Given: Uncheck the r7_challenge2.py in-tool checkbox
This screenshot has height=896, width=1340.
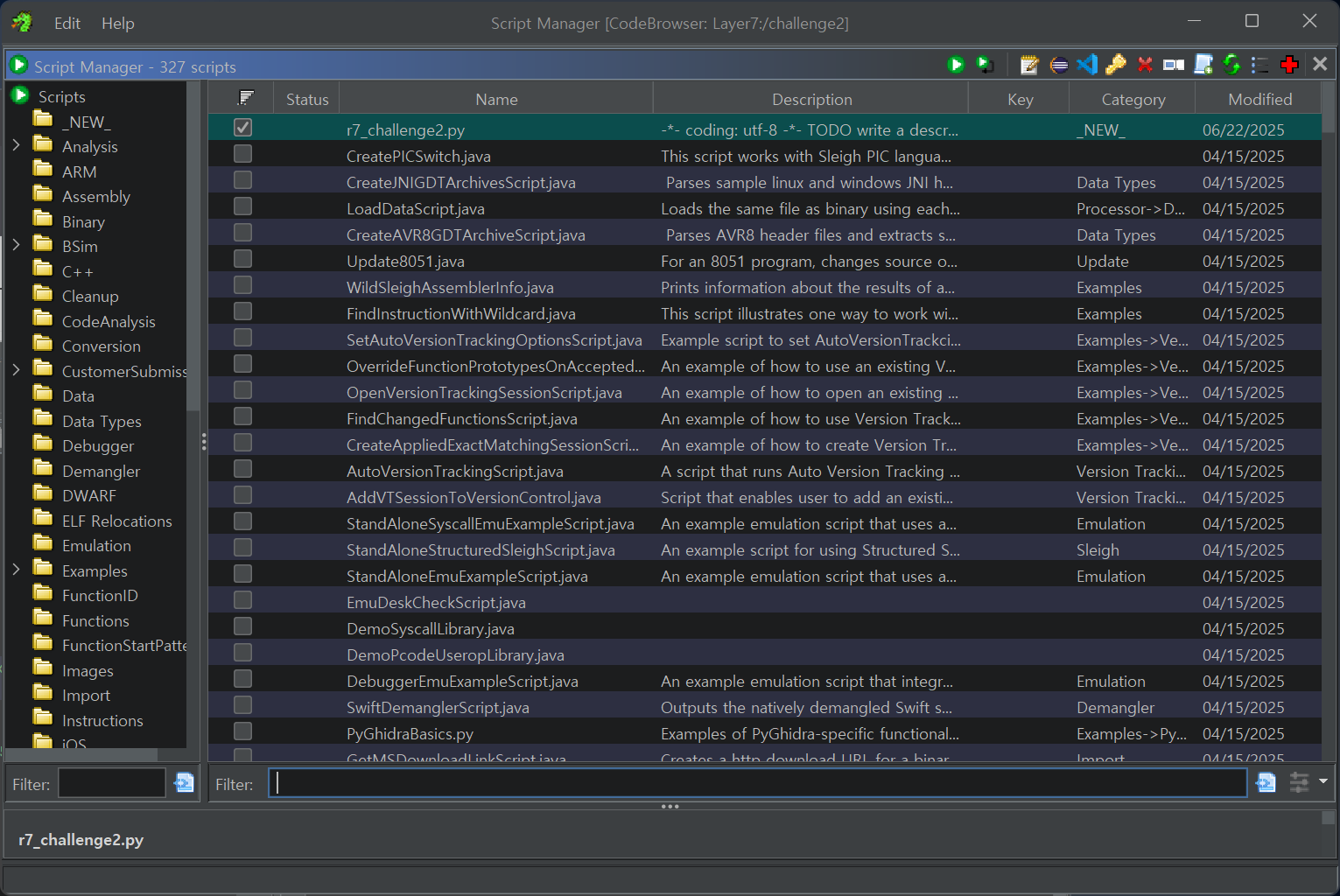Looking at the screenshot, I should [243, 128].
